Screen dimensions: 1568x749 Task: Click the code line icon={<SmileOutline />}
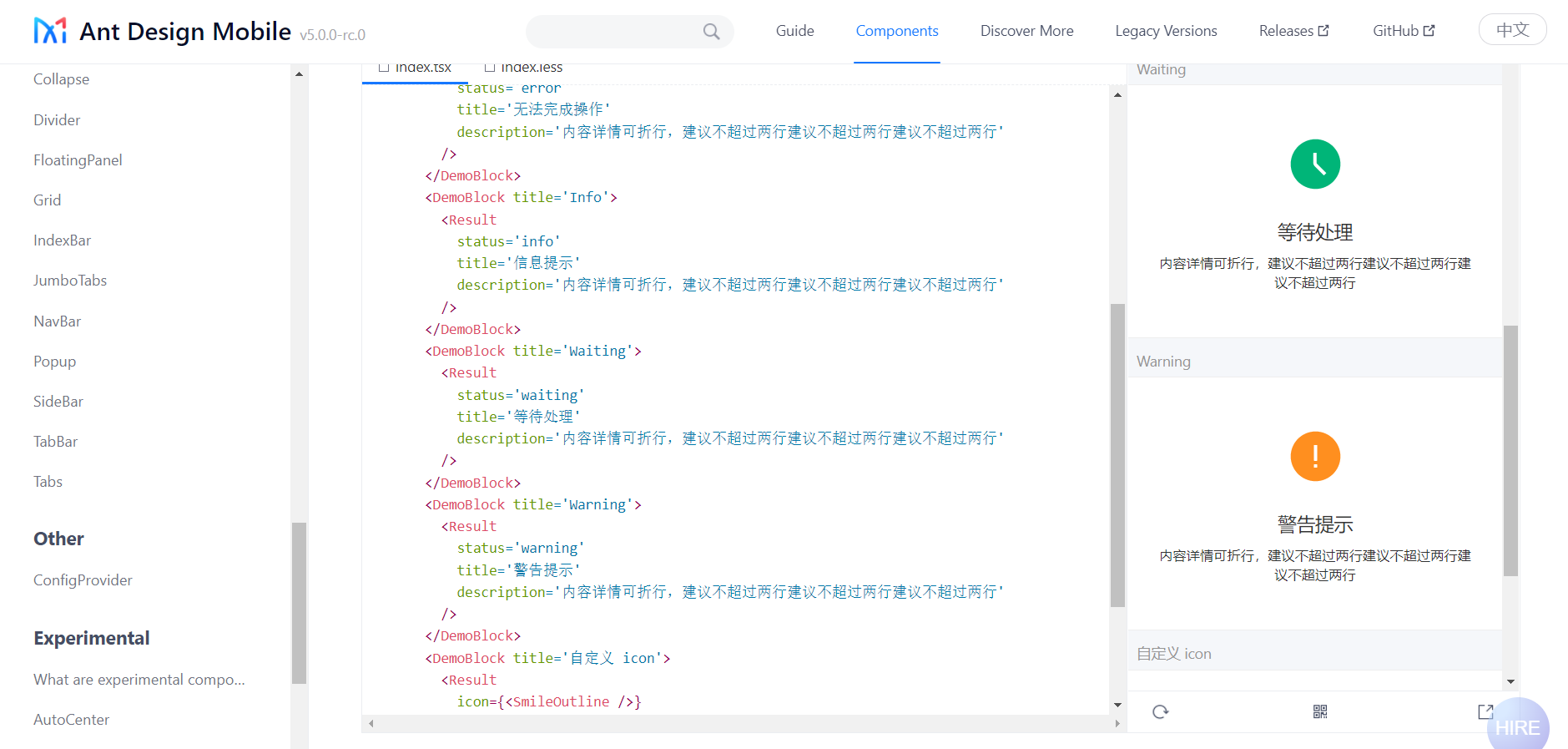(x=549, y=701)
